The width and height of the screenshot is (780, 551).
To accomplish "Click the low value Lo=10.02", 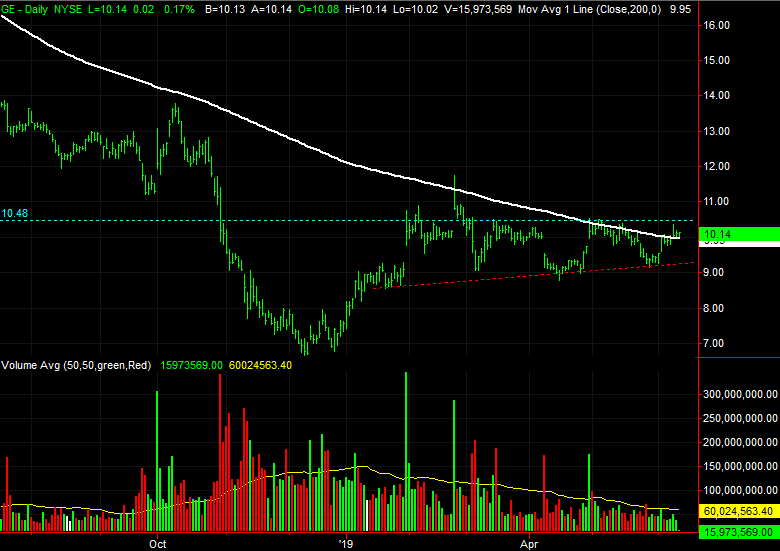I will (x=415, y=9).
